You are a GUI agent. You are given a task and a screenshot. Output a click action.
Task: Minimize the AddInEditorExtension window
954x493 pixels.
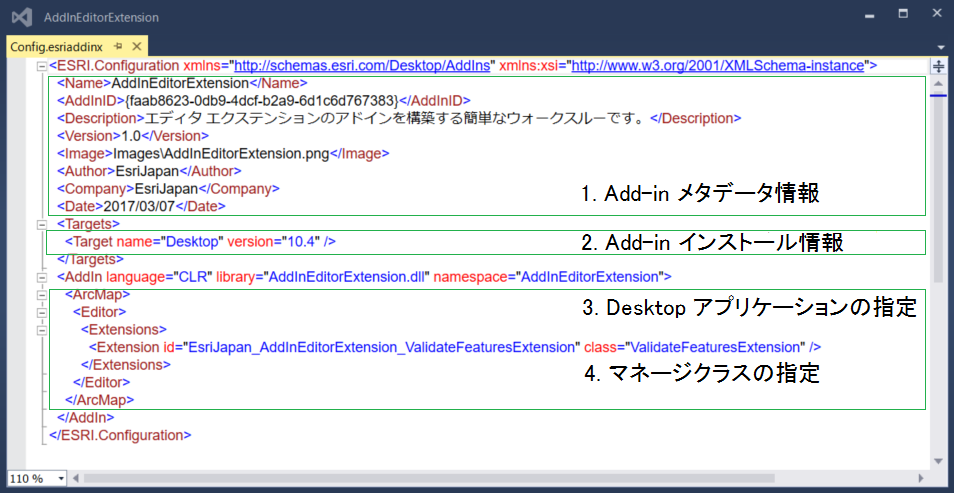[869, 18]
